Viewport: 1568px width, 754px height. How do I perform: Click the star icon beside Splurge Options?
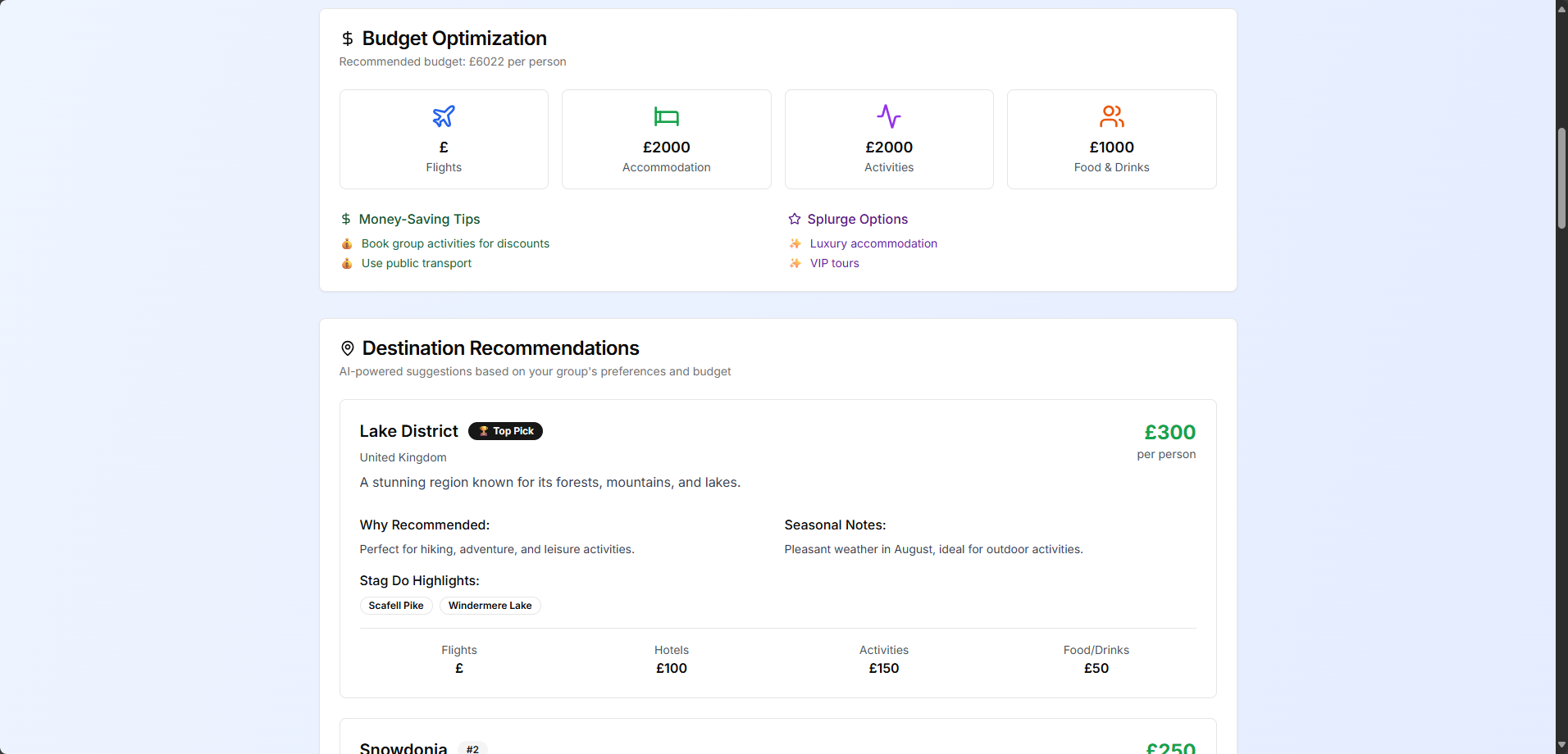[x=795, y=219]
